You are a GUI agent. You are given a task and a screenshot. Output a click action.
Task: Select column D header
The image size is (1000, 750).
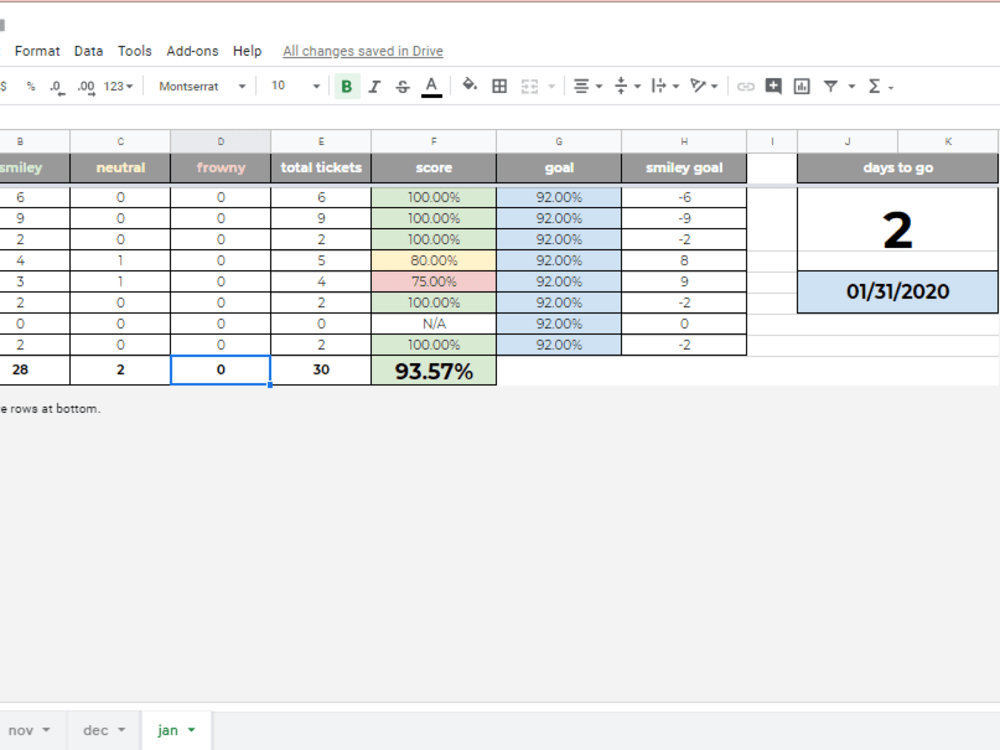tap(221, 142)
